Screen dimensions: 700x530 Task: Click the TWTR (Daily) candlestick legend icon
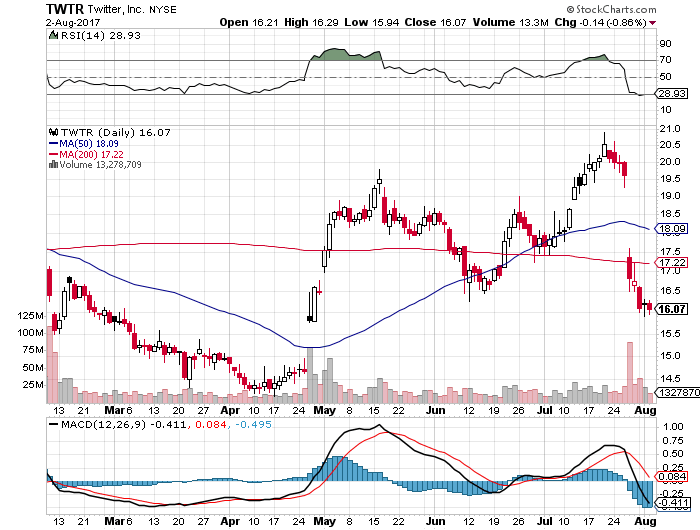pos(53,131)
